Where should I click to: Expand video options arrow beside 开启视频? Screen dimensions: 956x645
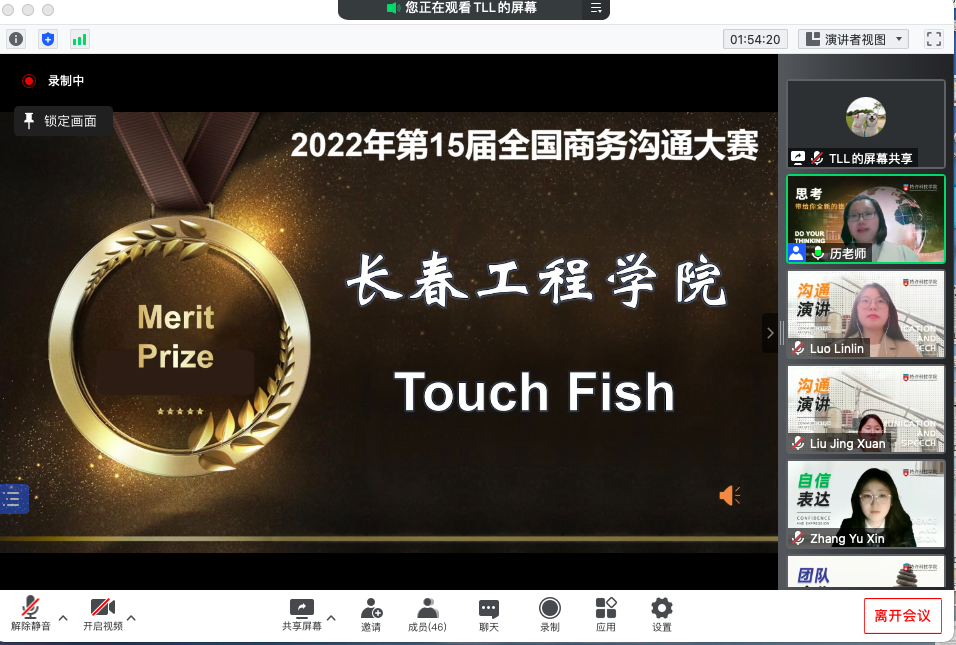(x=131, y=618)
